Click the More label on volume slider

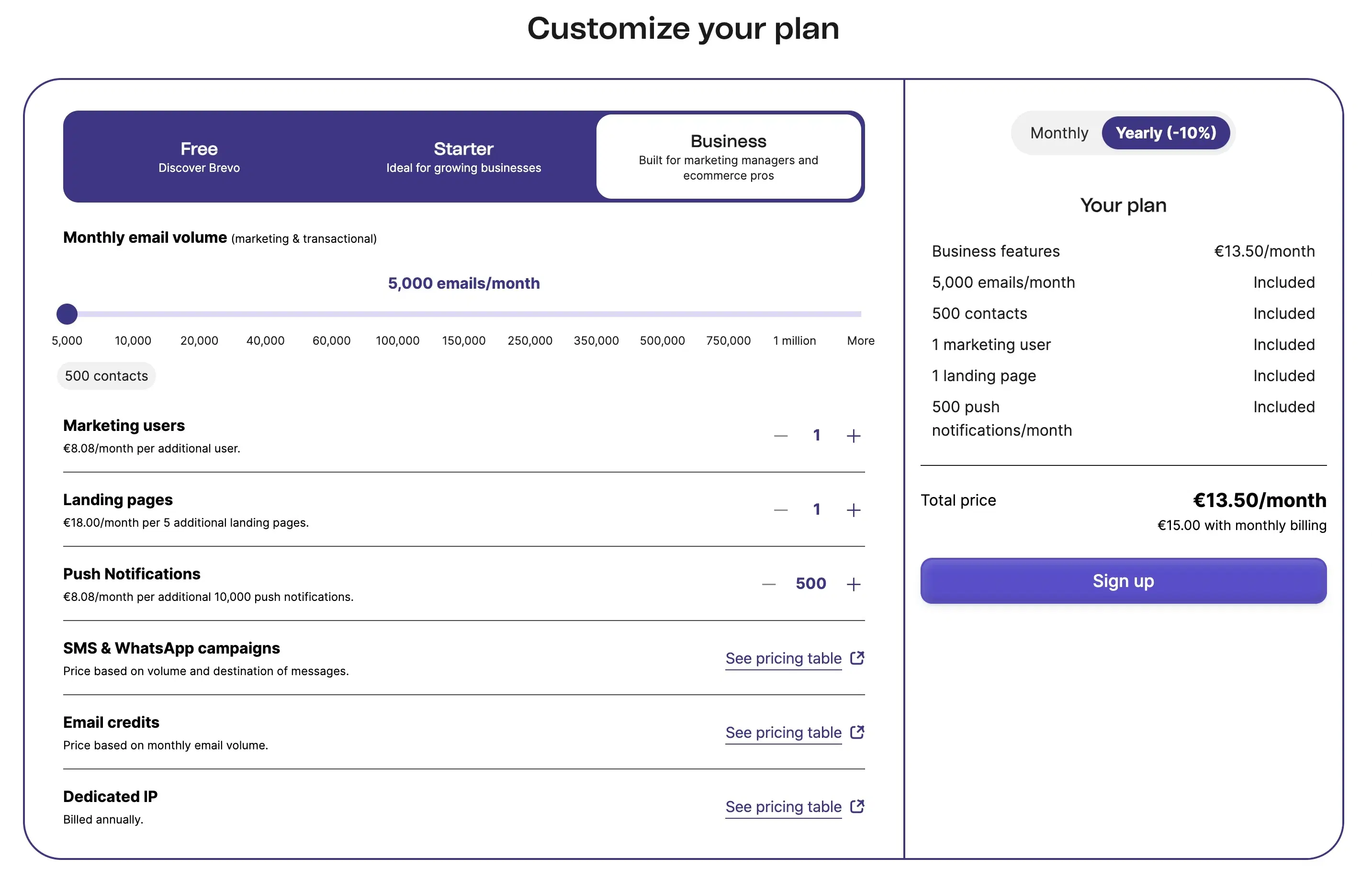(x=860, y=340)
